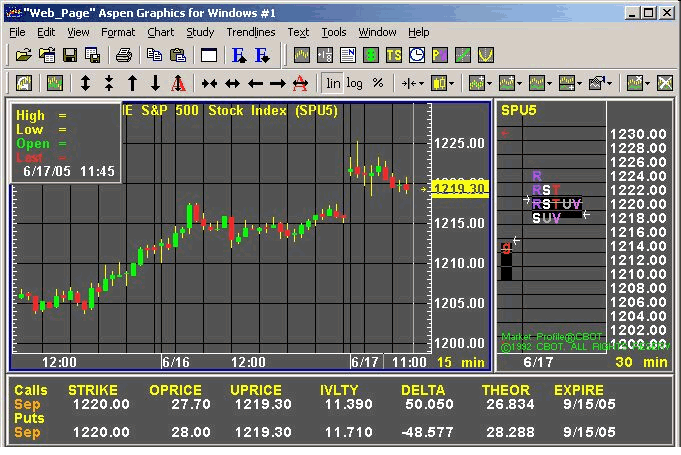The image size is (681, 455).
Task: Open the TS time and sales window icon
Action: click(x=394, y=55)
